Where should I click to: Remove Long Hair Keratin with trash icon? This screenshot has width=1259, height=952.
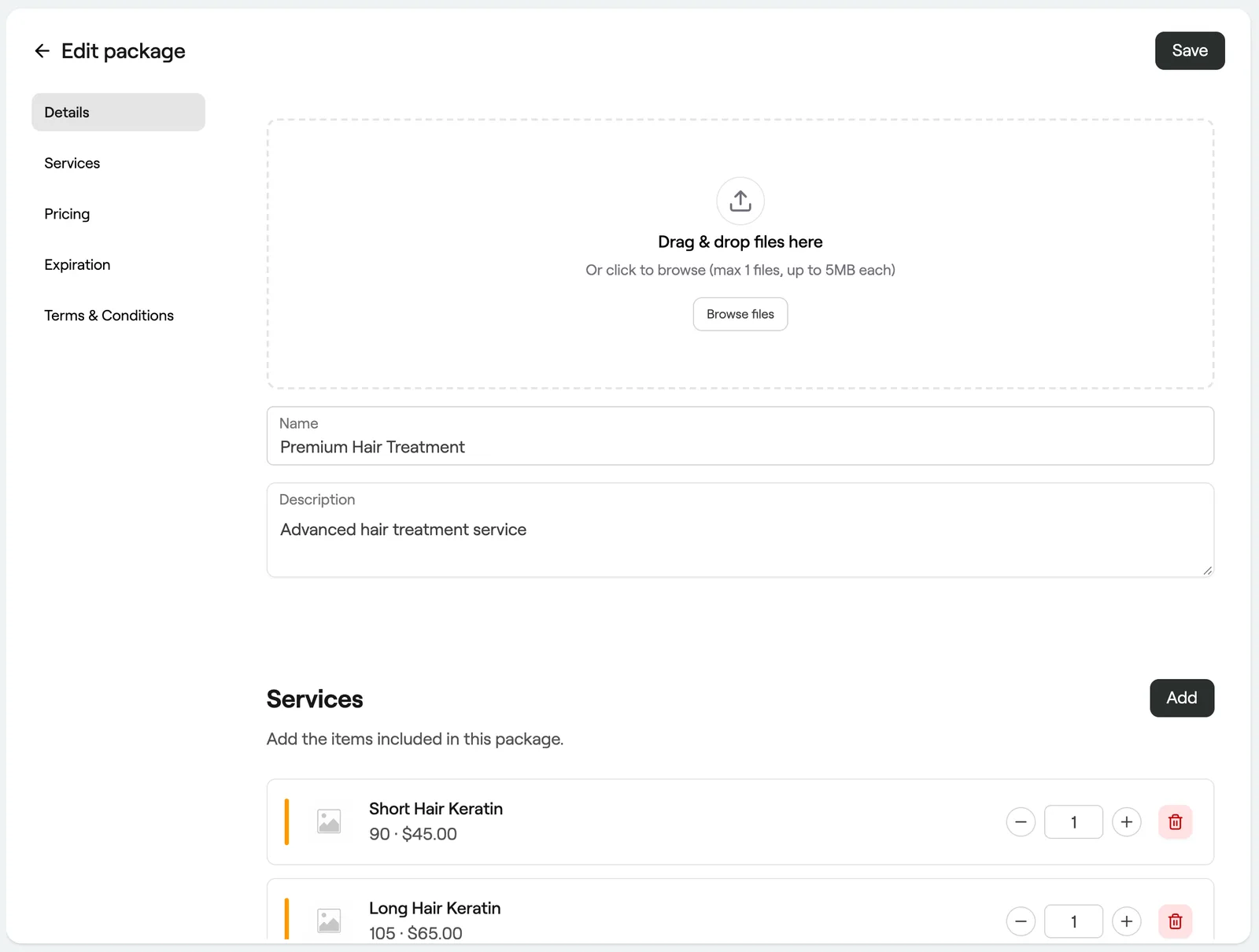click(1176, 921)
